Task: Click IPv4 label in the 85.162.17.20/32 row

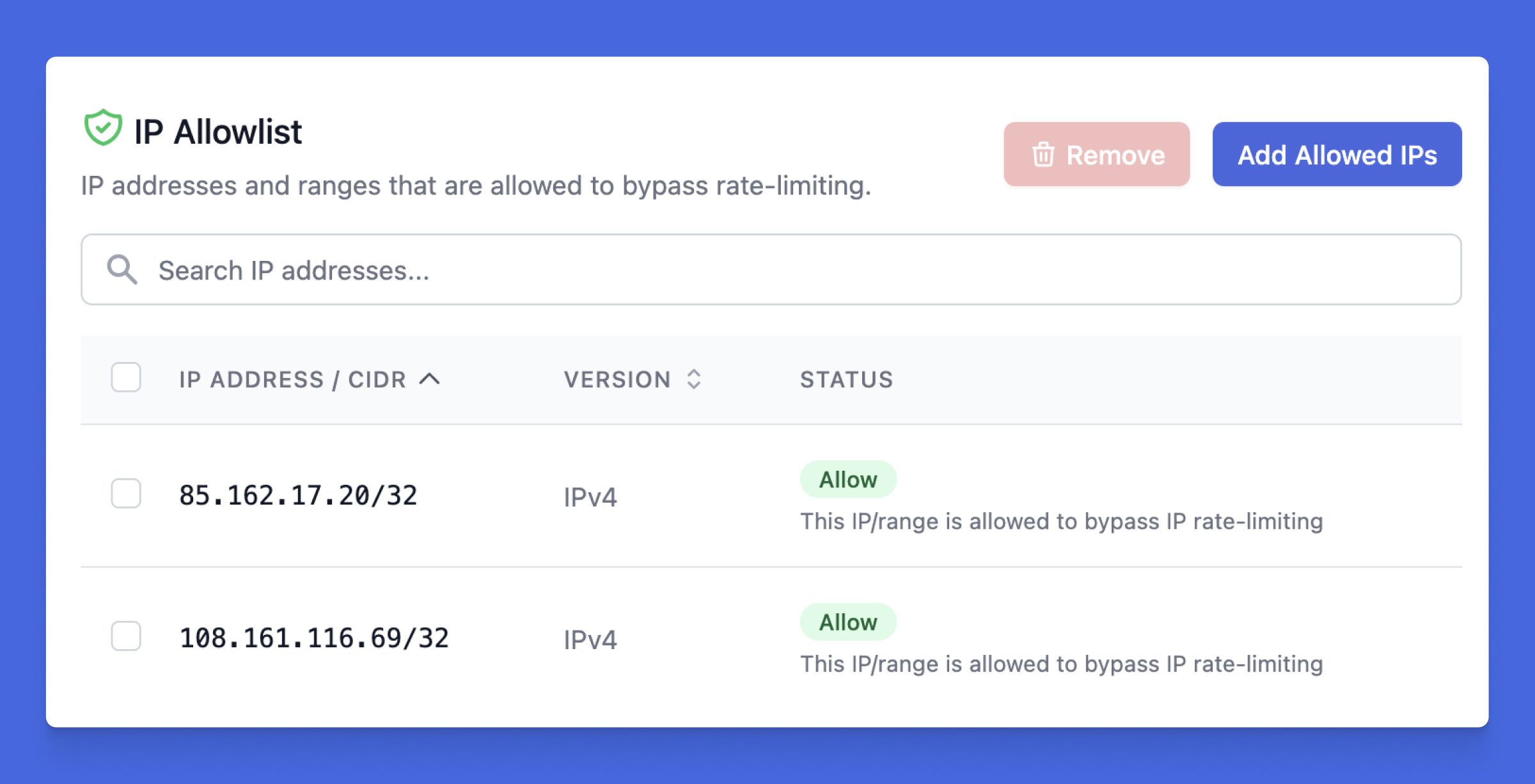Action: (x=590, y=498)
